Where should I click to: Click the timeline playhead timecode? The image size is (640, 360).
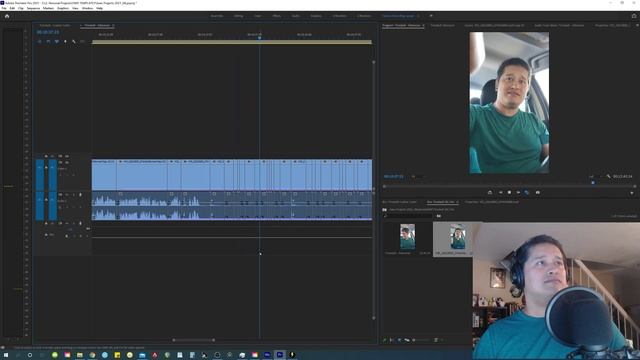(x=48, y=32)
